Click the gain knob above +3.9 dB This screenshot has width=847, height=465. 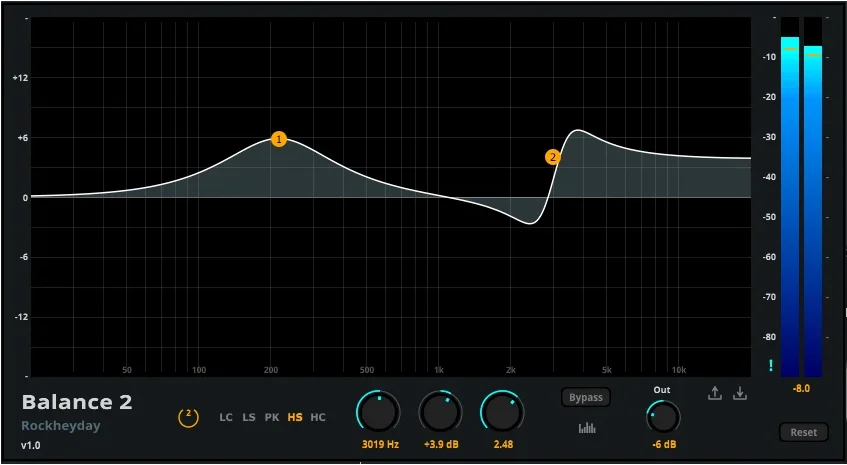440,412
